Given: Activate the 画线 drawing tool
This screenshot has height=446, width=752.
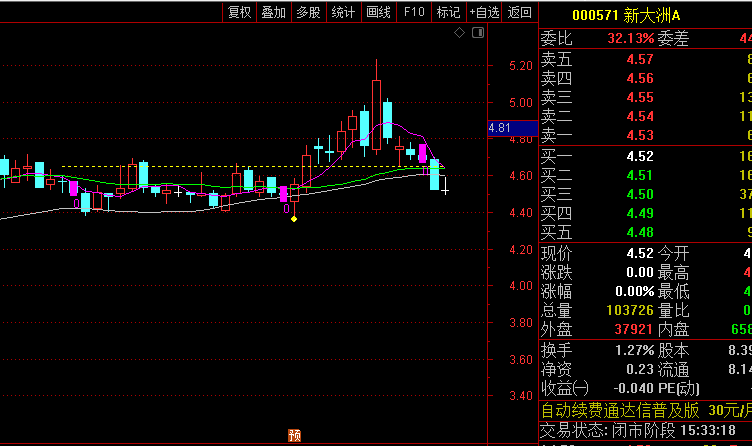Looking at the screenshot, I should point(378,12).
